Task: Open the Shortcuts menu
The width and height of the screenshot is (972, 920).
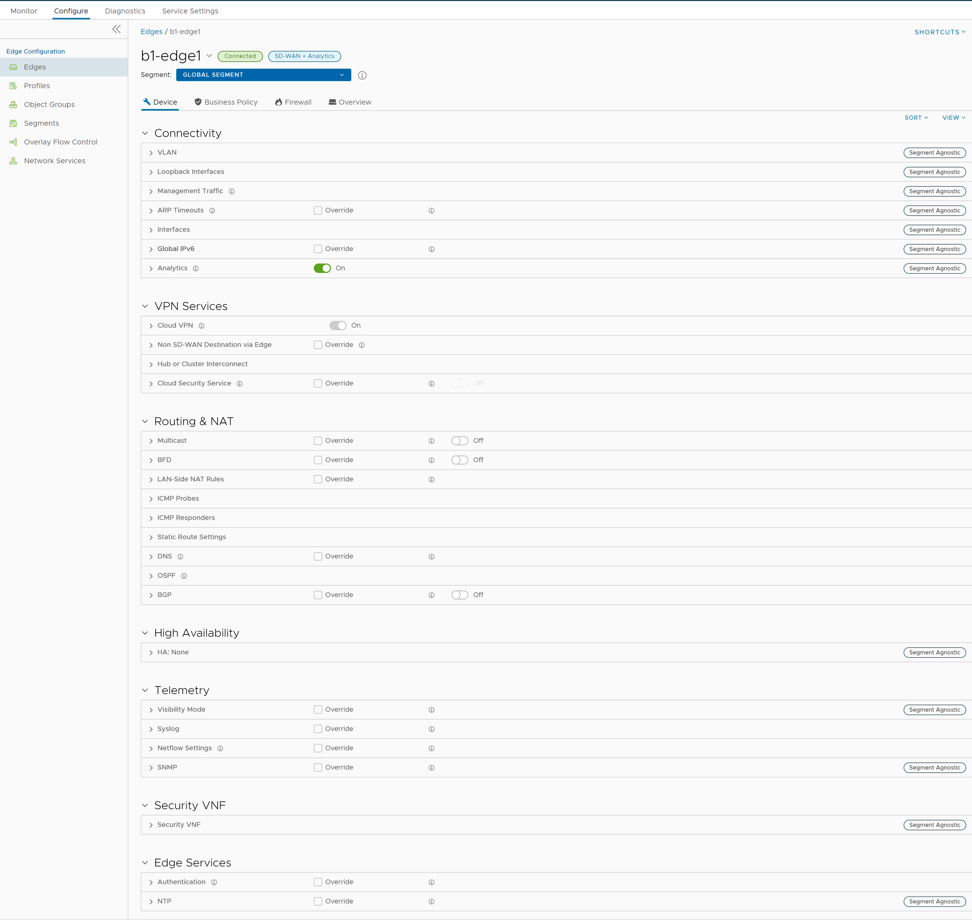Action: [939, 32]
